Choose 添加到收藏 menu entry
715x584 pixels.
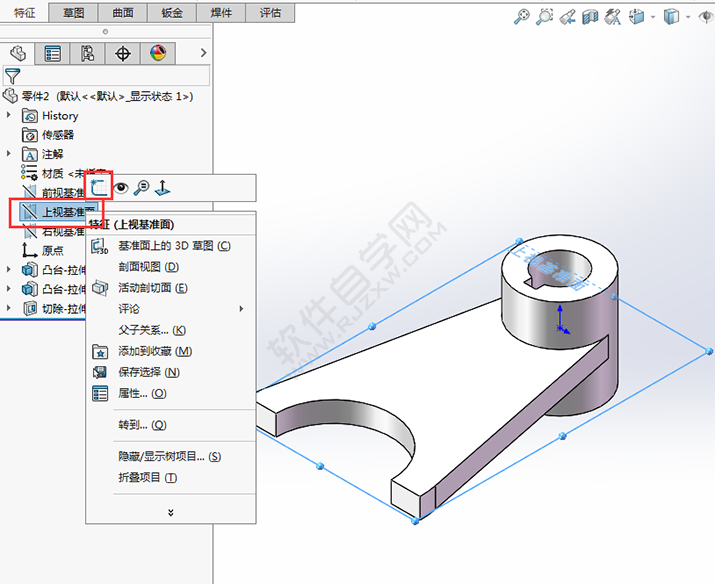171,351
